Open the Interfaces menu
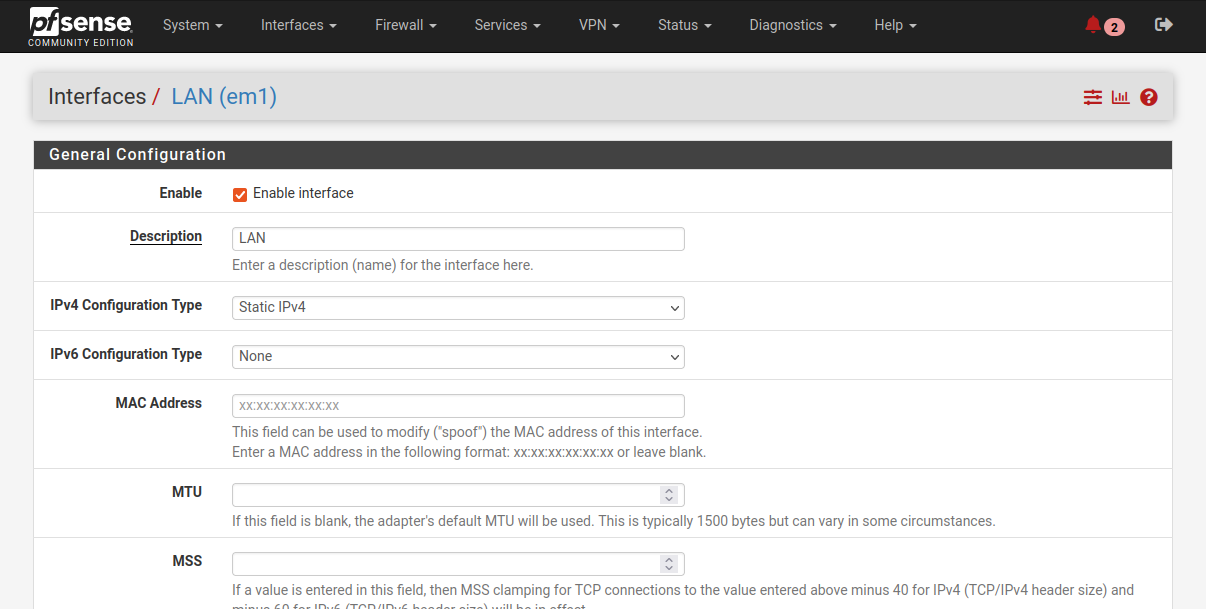 tap(298, 25)
